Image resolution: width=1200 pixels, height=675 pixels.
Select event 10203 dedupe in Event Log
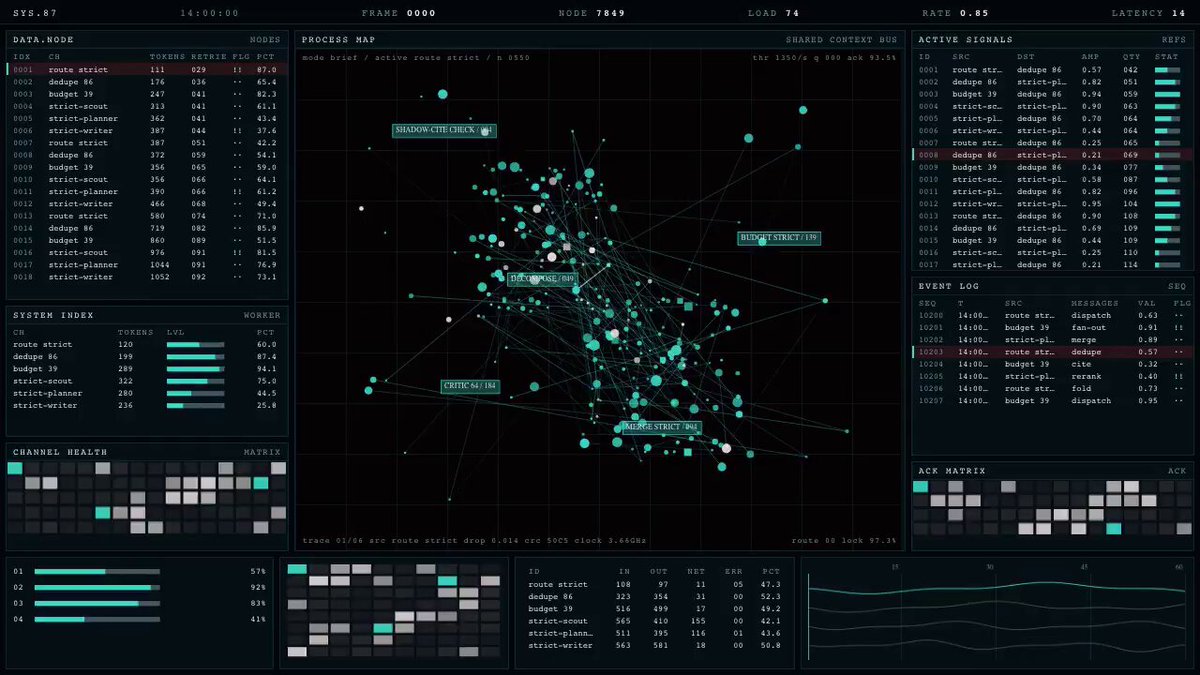1052,352
